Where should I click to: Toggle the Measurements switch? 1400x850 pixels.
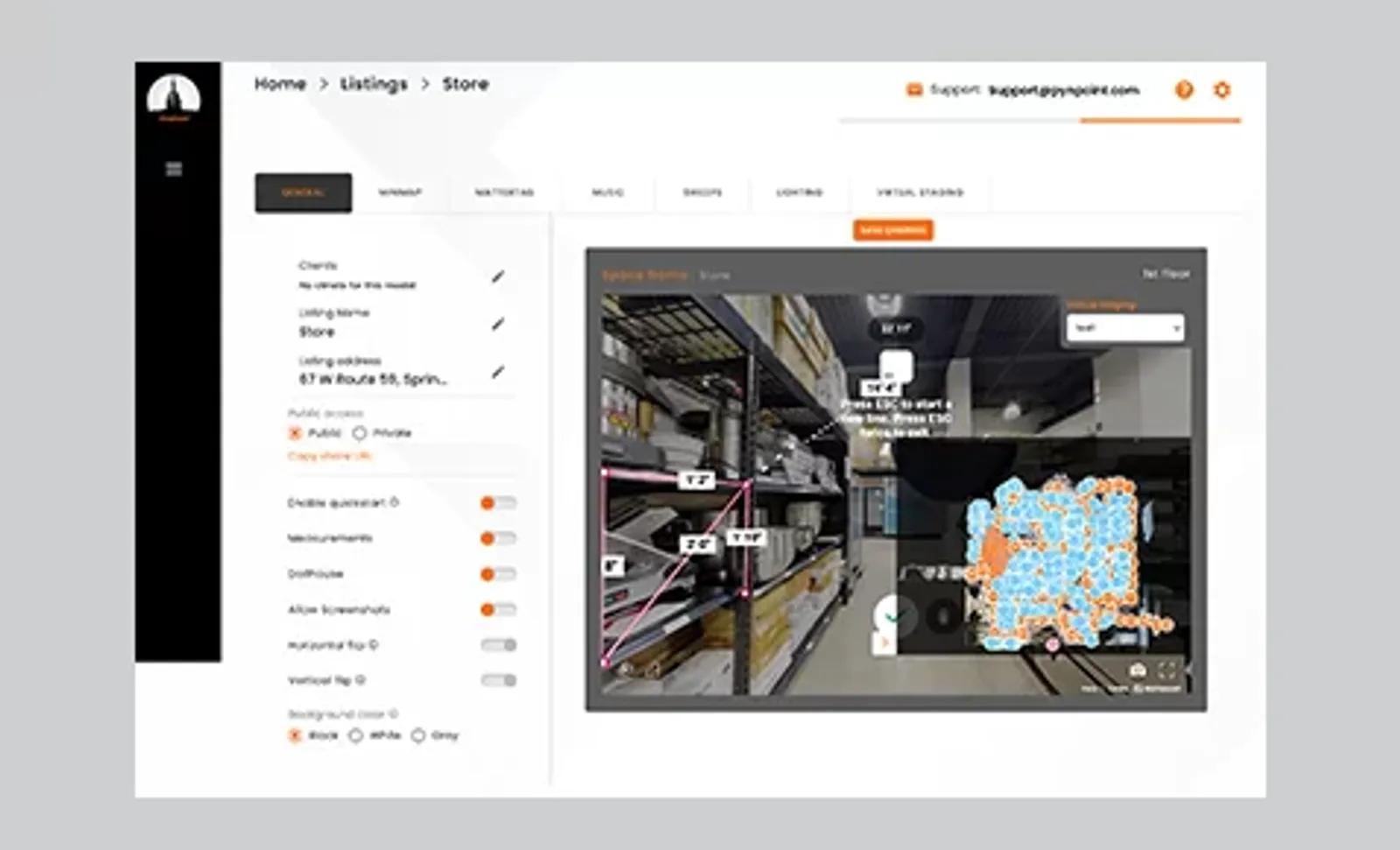(x=499, y=538)
